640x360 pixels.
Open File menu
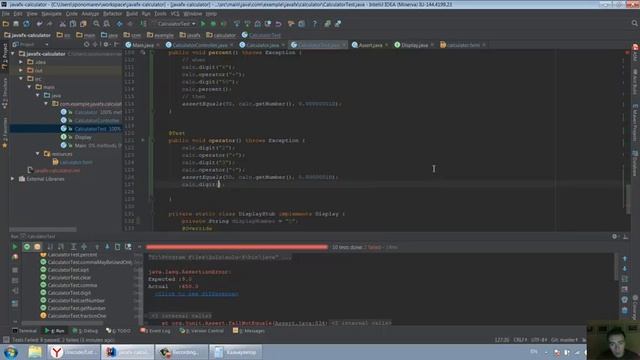(x=6, y=13)
